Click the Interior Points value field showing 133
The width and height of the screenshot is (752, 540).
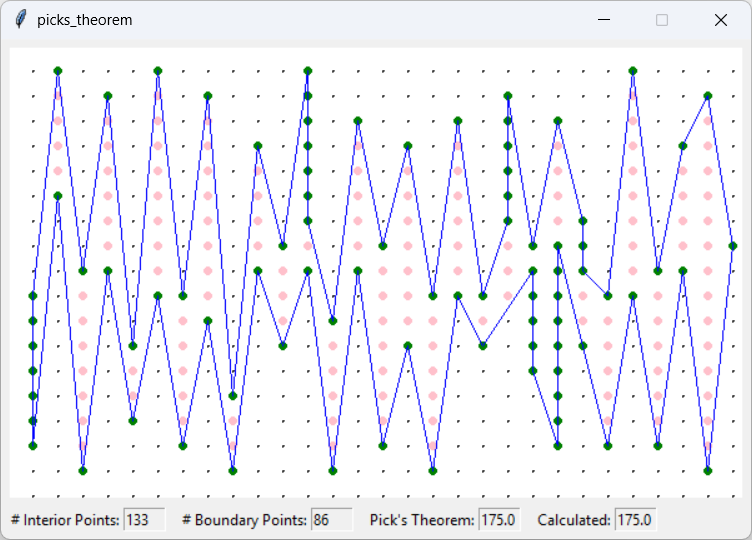click(144, 520)
